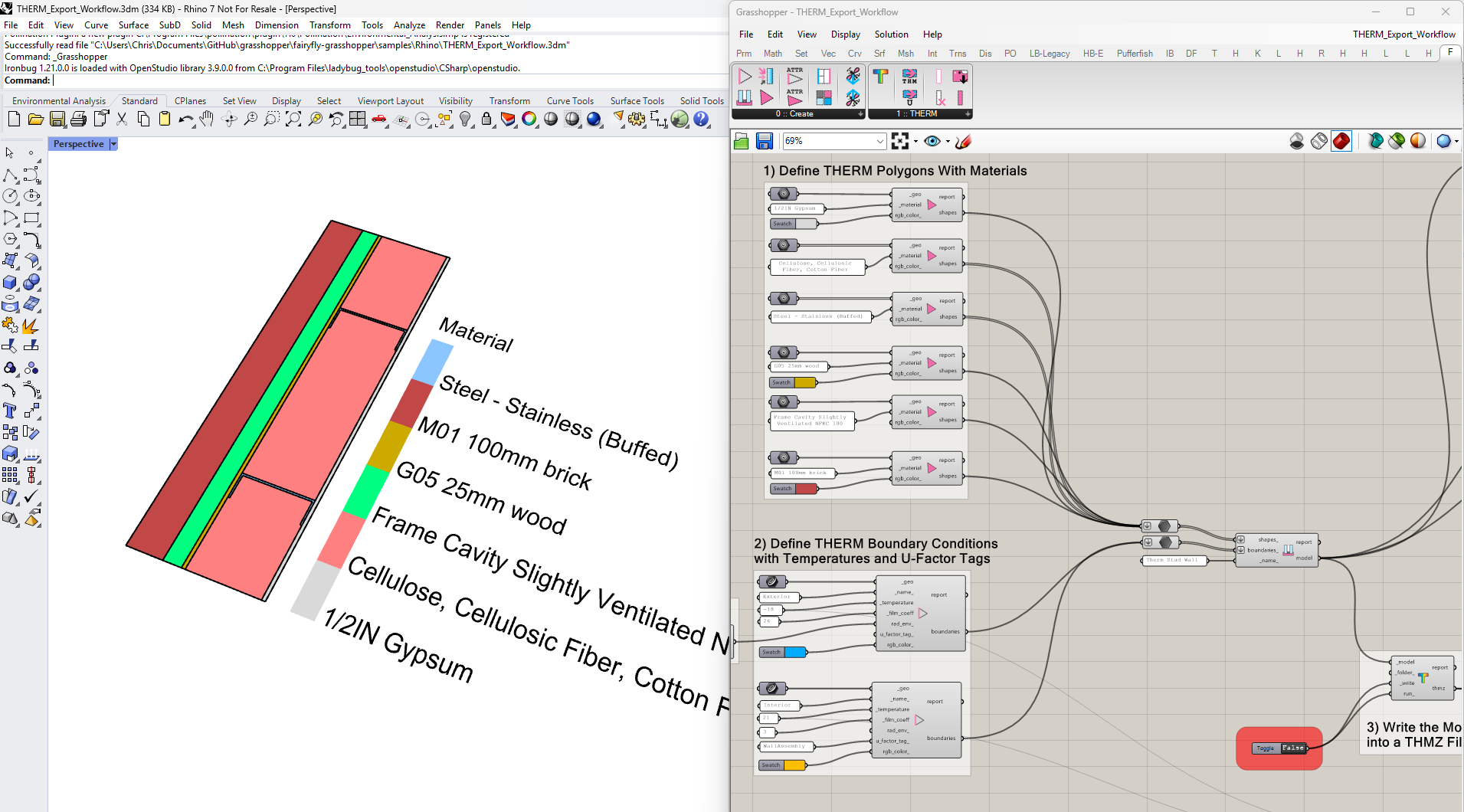The width and height of the screenshot is (1464, 812).
Task: Click the Print icon in Rhino toolbar
Action: tap(78, 120)
